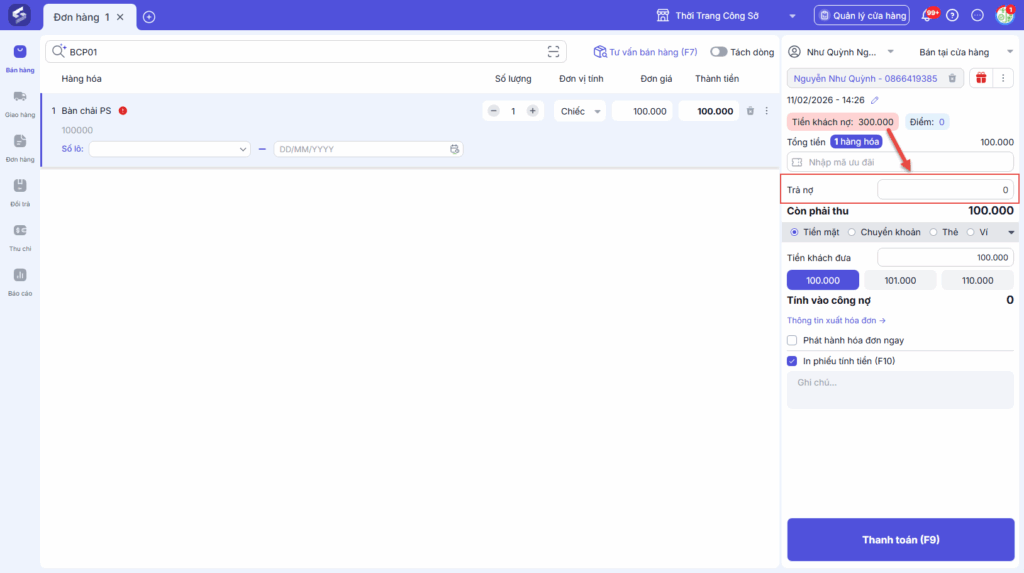
Task: Choose the 100.000 quick amount button
Action: [822, 280]
